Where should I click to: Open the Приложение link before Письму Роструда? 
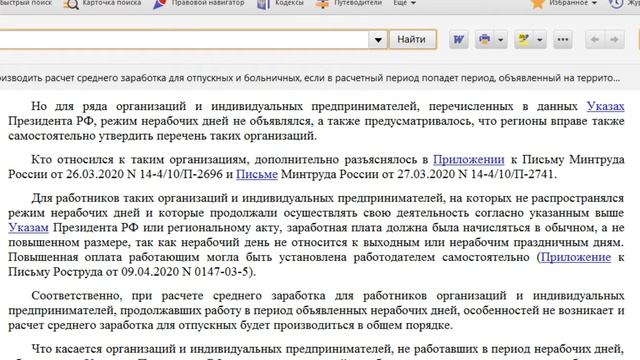point(576,257)
